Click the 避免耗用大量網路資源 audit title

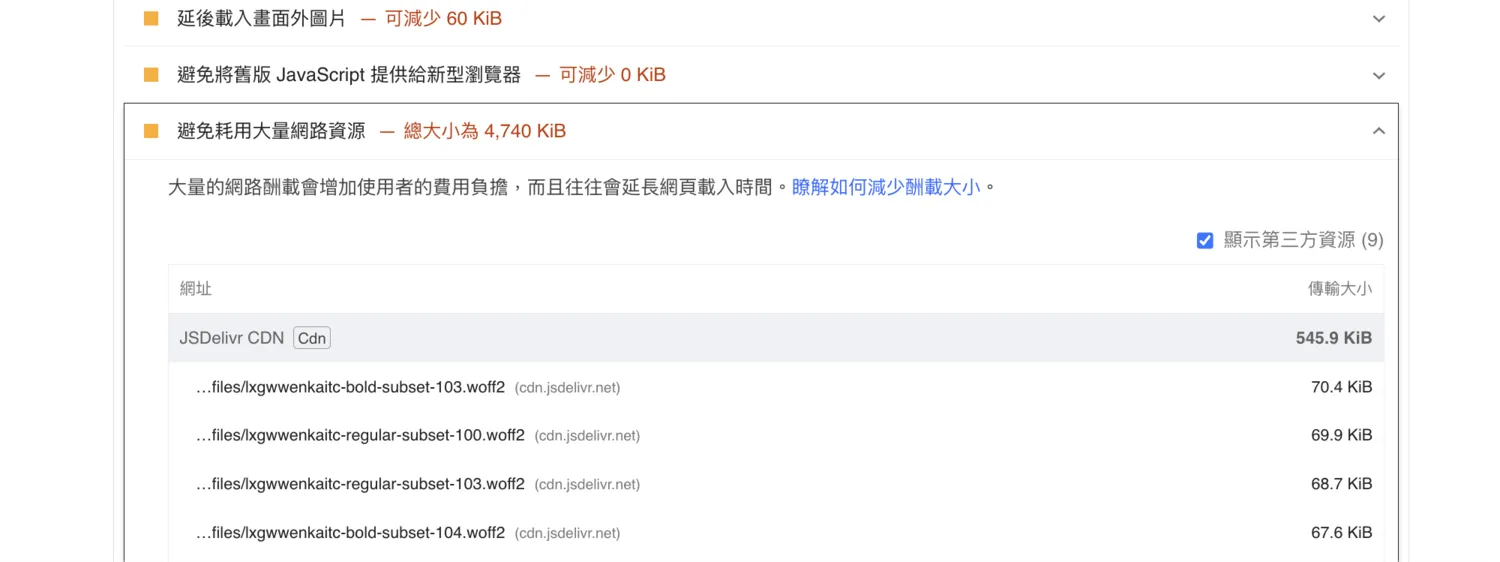271,130
